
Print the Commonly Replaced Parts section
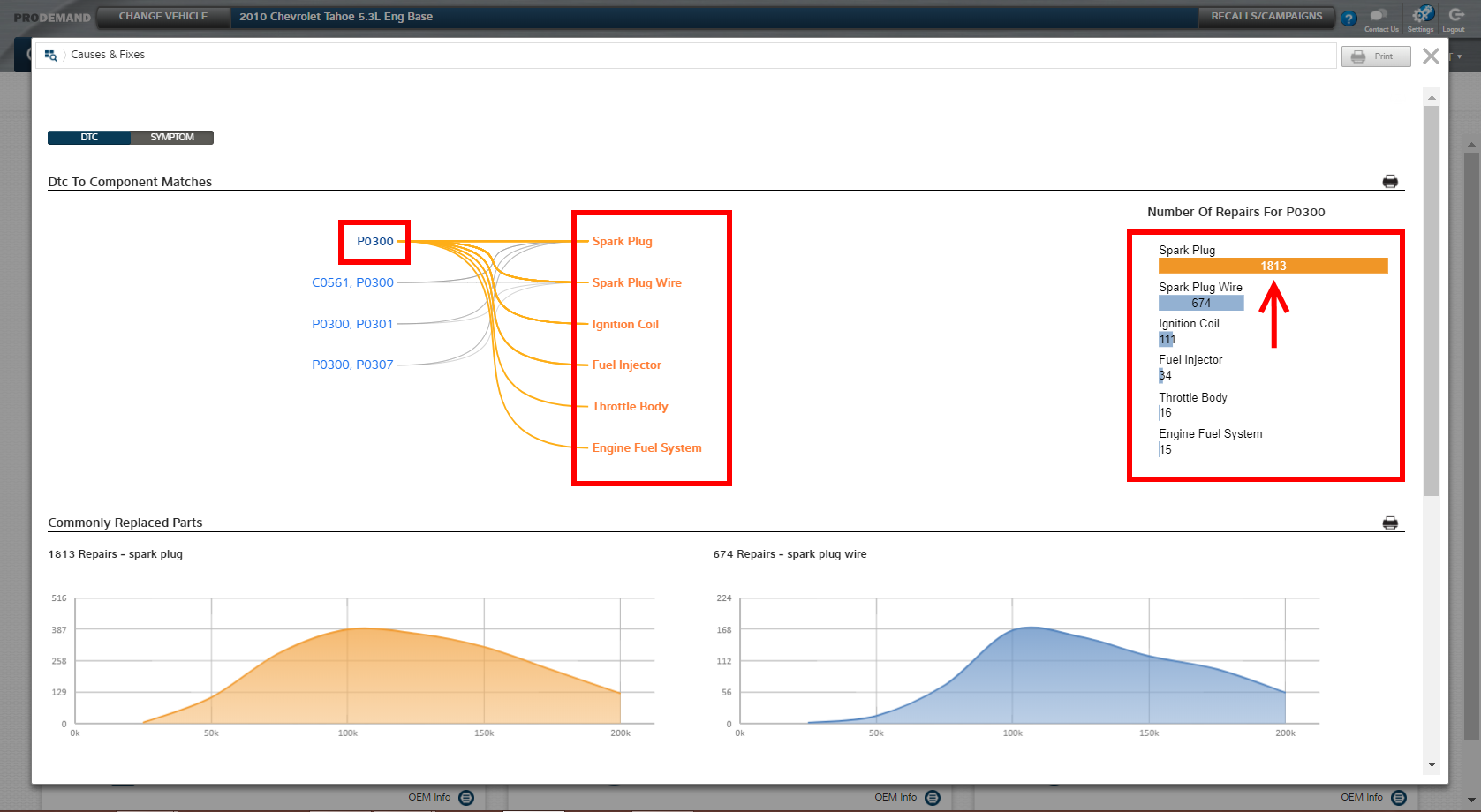click(1389, 523)
